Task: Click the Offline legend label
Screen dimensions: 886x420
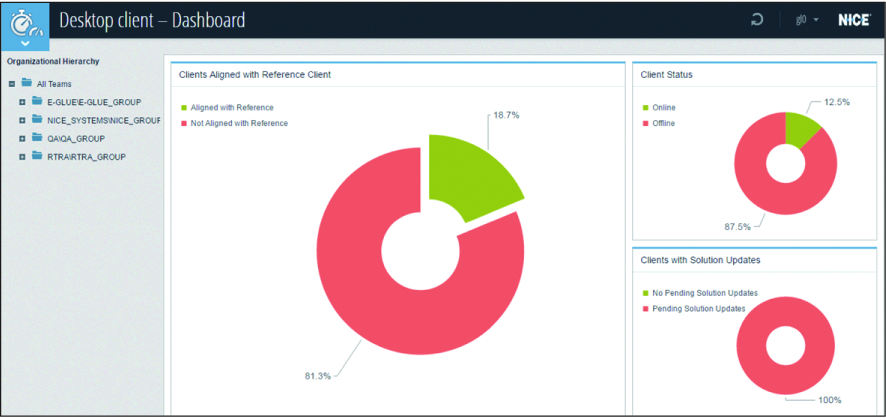Action: coord(663,123)
